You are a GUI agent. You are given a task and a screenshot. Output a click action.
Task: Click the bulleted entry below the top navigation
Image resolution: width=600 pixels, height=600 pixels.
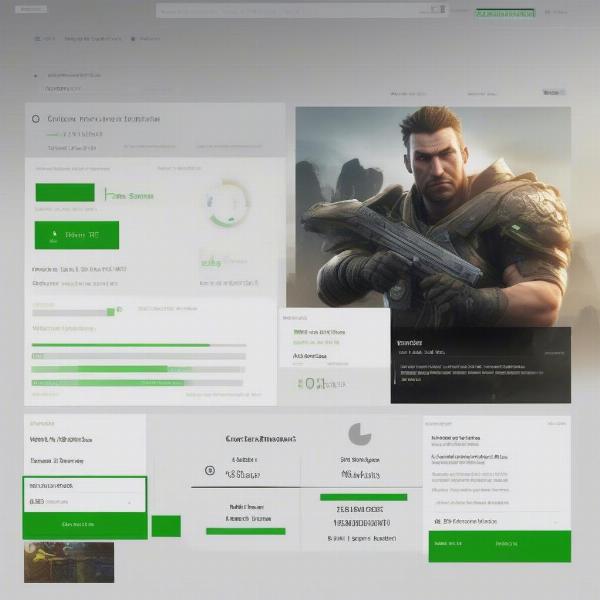[68, 75]
